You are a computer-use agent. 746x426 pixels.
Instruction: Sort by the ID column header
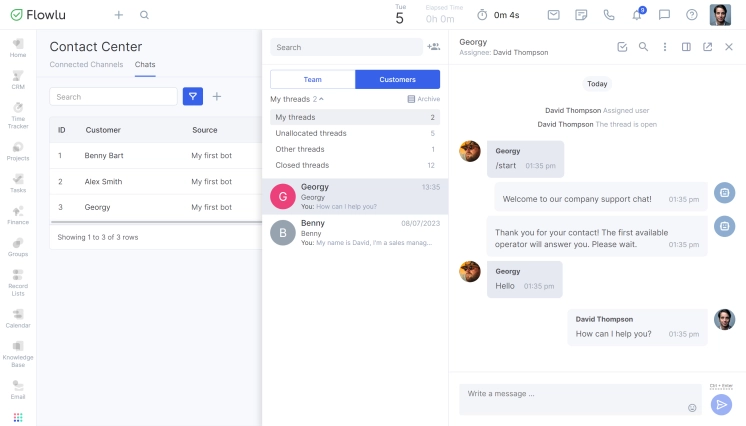61,130
